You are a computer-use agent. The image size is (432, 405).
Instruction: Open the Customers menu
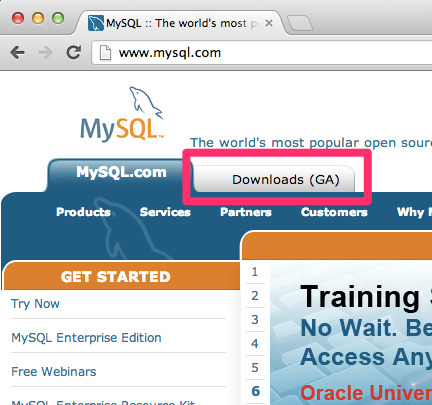[x=334, y=212]
